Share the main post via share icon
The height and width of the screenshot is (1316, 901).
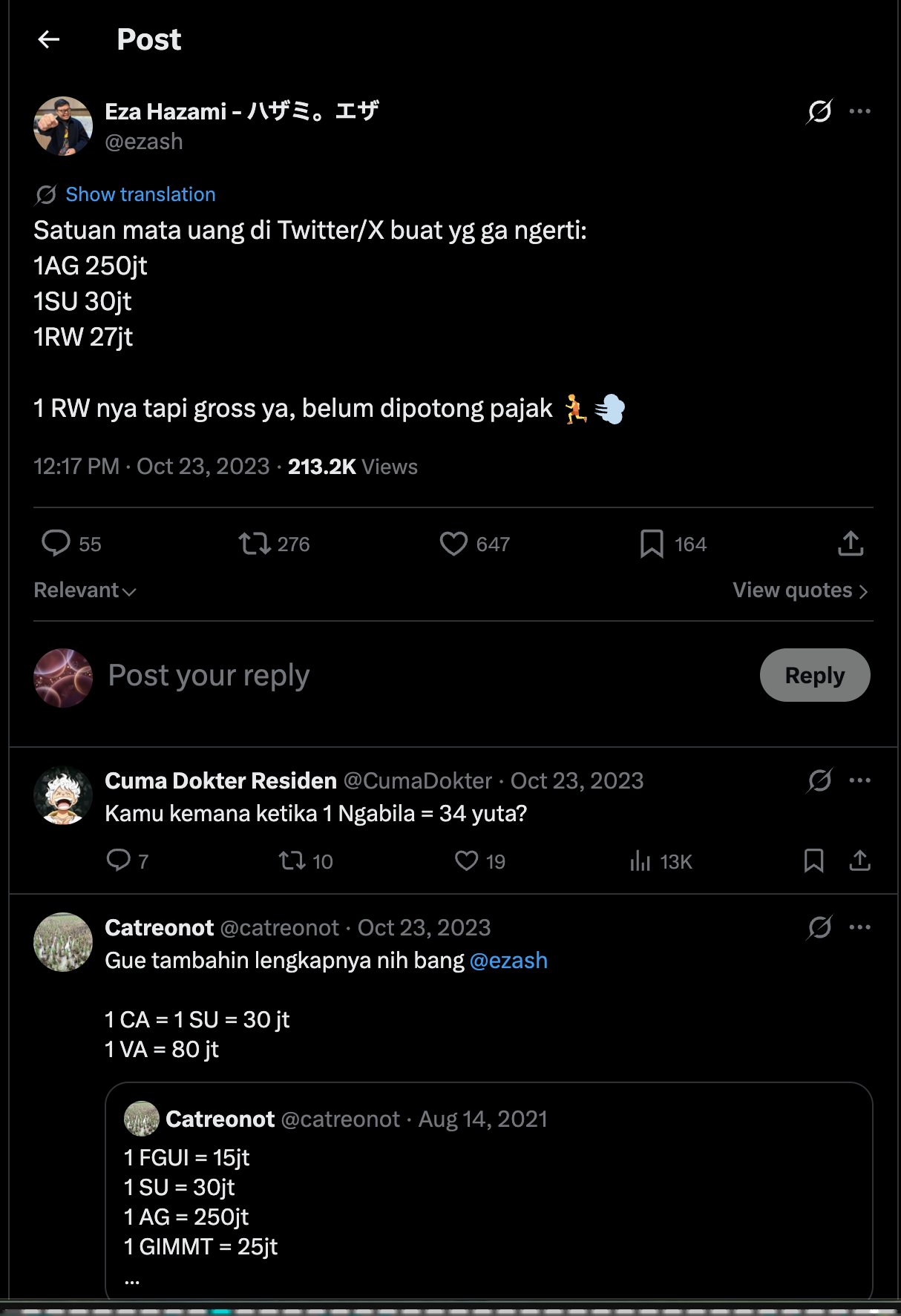(851, 544)
